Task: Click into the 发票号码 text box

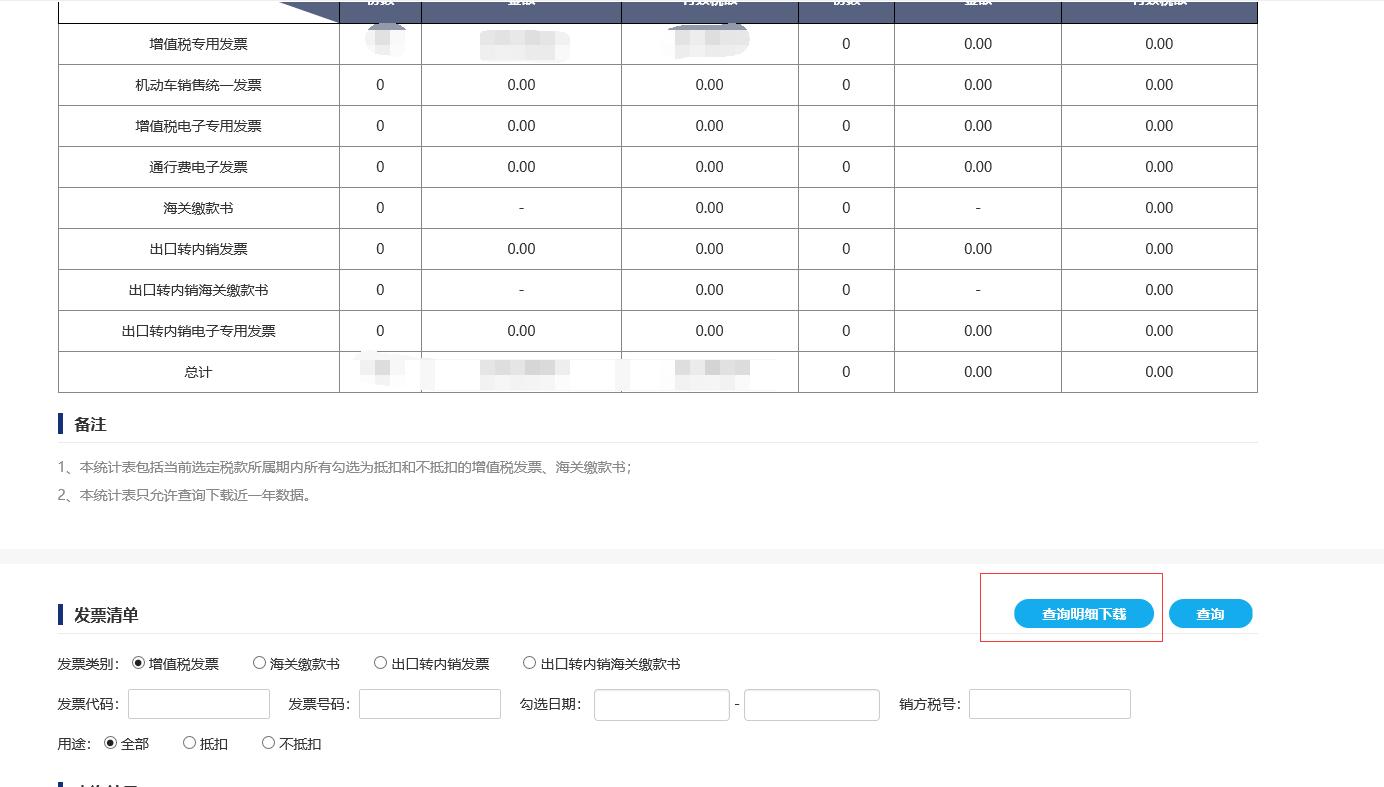Action: 430,704
